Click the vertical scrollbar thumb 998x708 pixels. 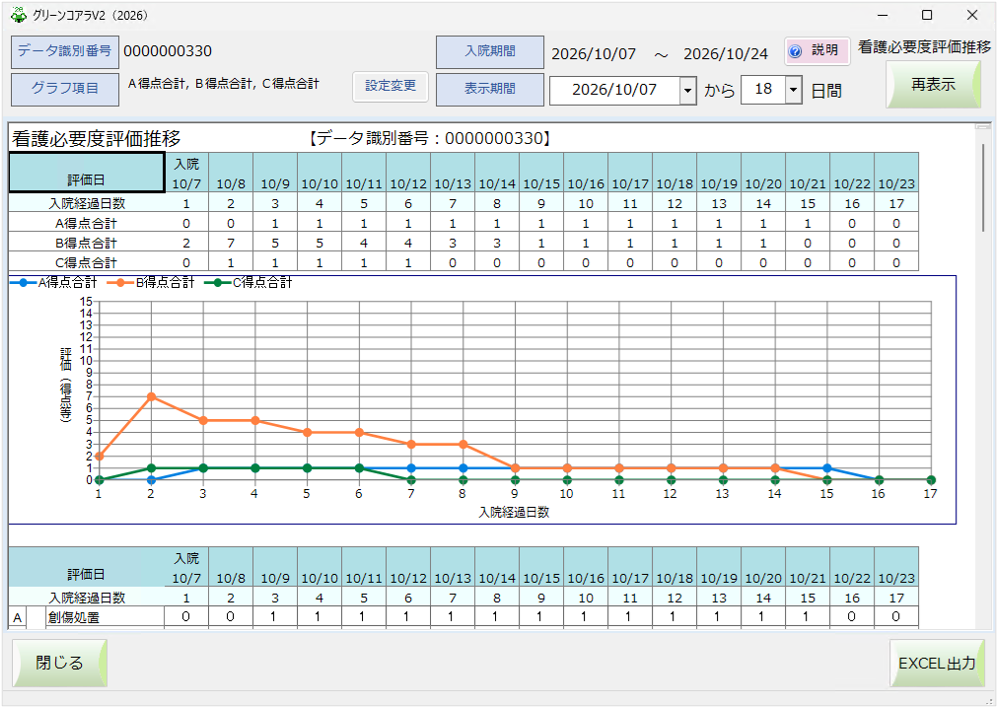pos(983,188)
